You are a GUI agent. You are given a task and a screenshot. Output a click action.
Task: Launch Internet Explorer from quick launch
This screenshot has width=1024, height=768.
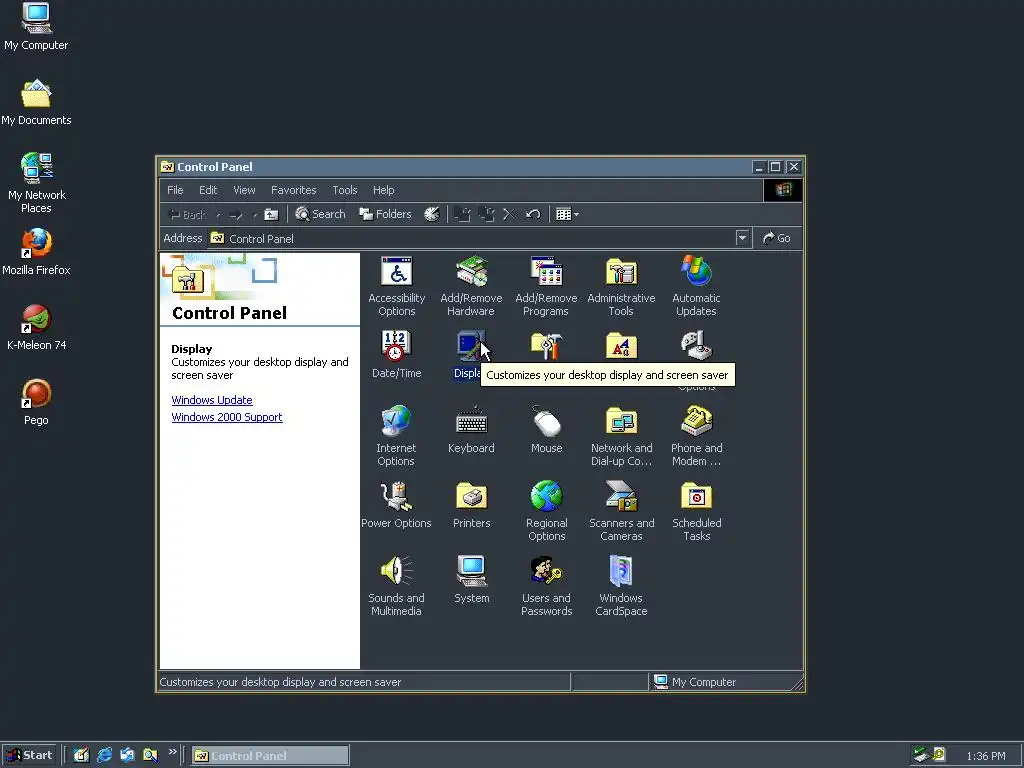pyautogui.click(x=104, y=756)
